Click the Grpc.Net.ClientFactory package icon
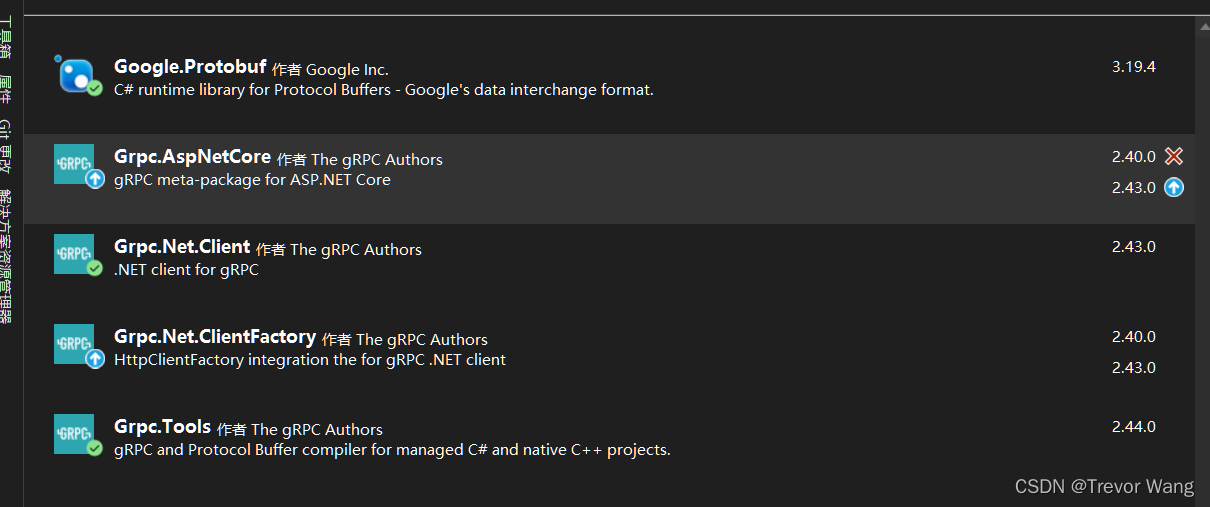 75,345
